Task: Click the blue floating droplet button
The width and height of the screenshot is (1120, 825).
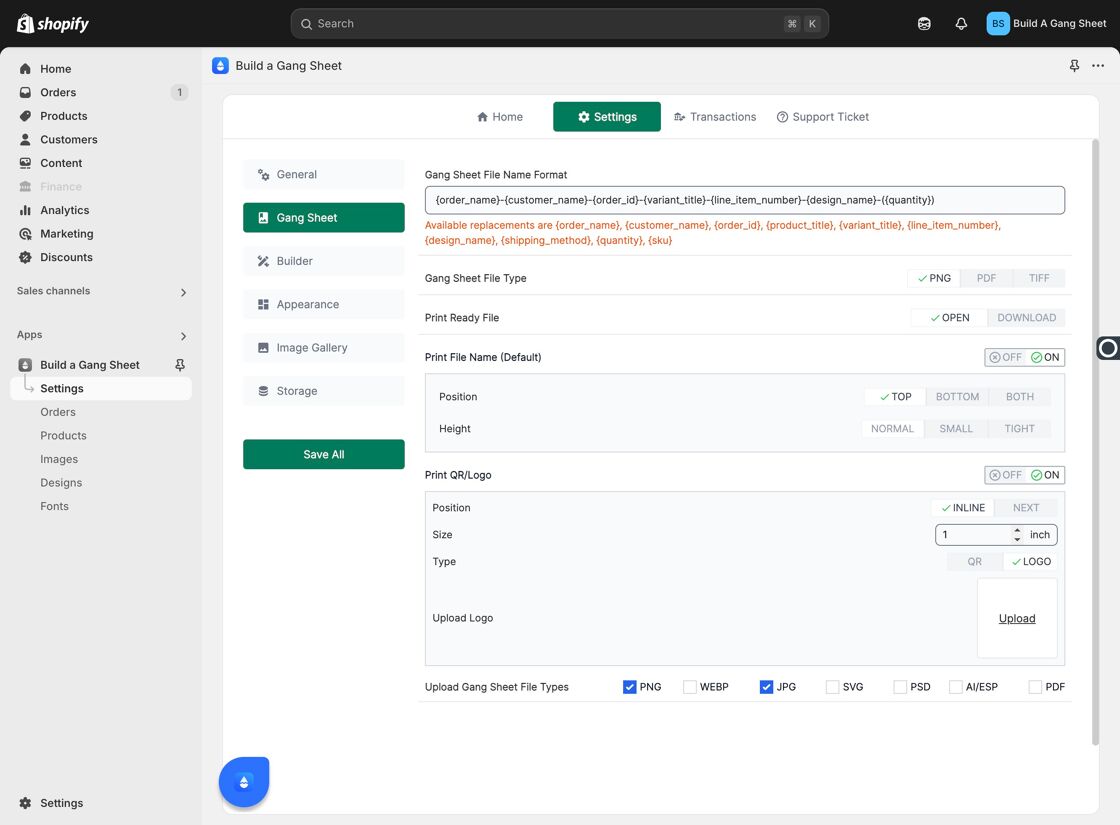Action: (244, 782)
